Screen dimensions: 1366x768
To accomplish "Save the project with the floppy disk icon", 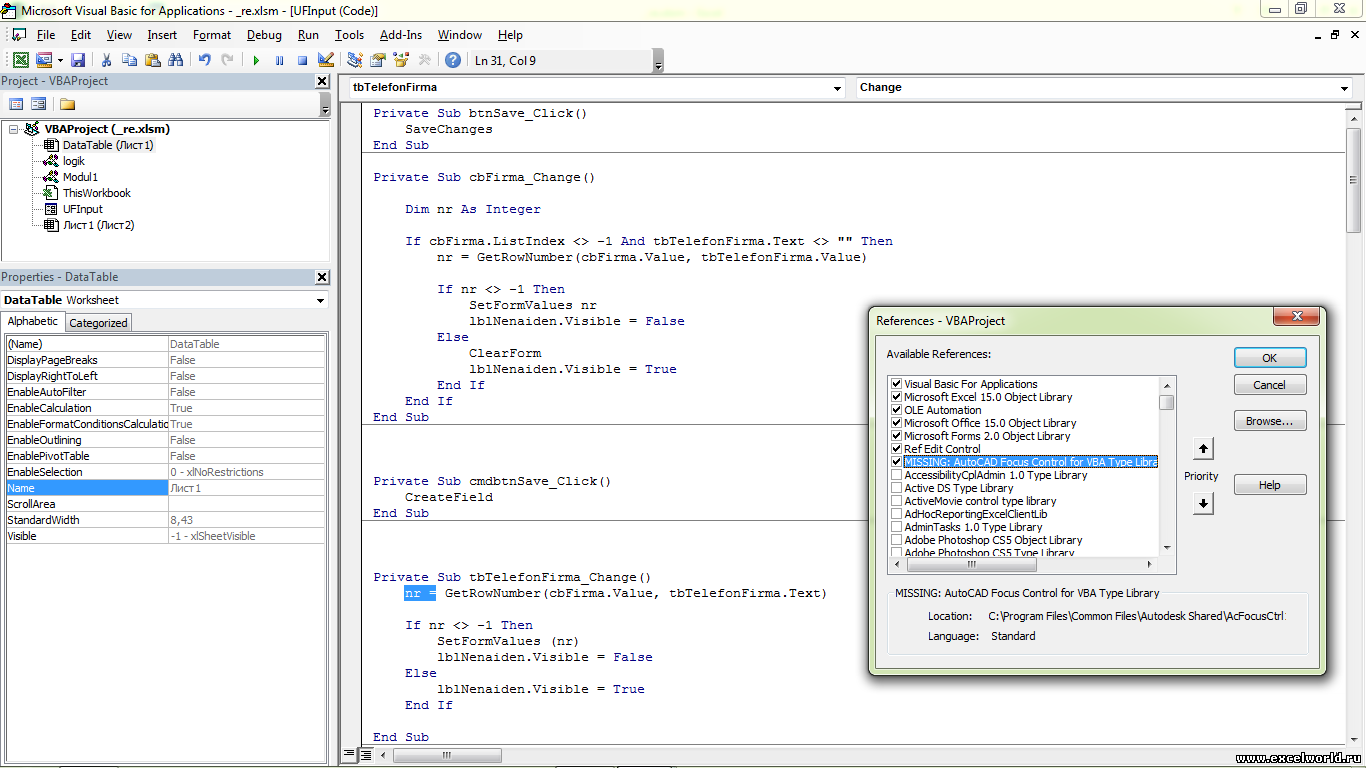I will point(78,60).
